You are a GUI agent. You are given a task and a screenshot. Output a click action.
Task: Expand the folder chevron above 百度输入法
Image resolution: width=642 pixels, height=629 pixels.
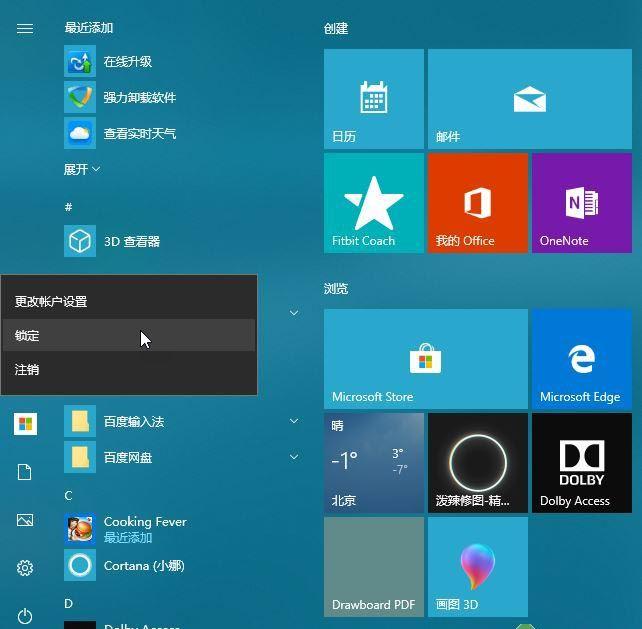[x=294, y=313]
